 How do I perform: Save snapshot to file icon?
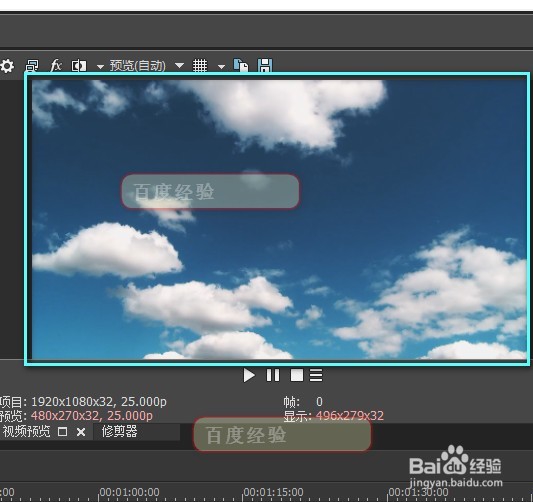click(265, 65)
